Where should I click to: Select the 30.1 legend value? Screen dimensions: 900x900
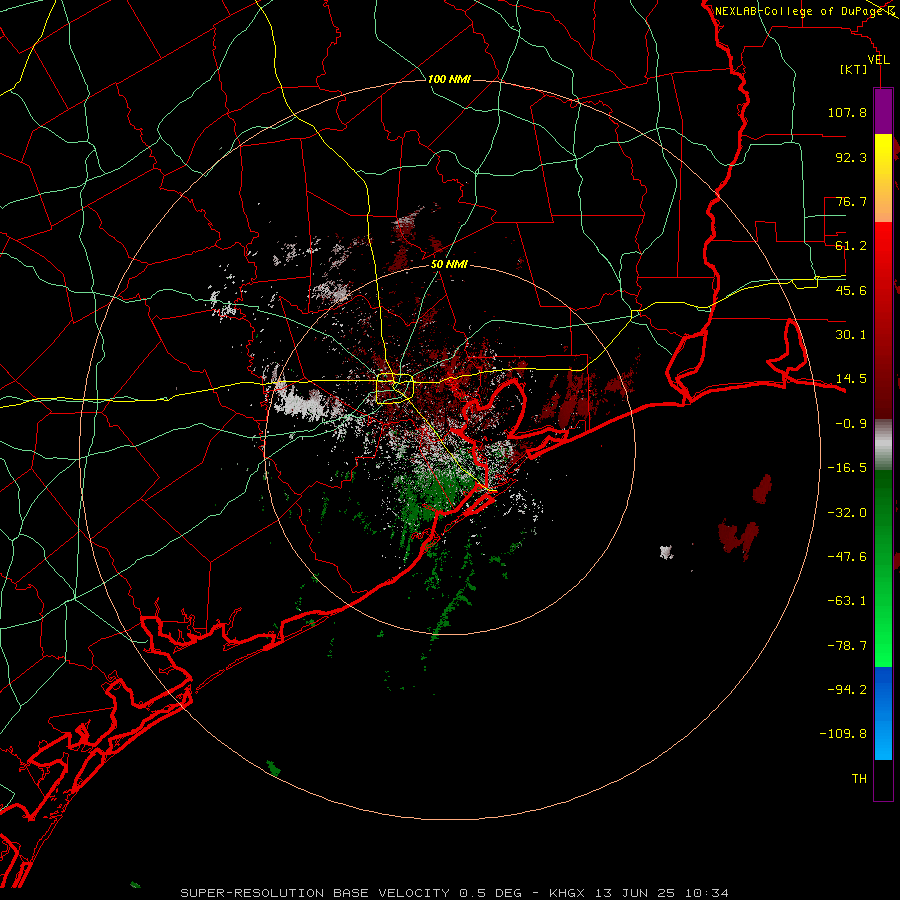(x=851, y=335)
